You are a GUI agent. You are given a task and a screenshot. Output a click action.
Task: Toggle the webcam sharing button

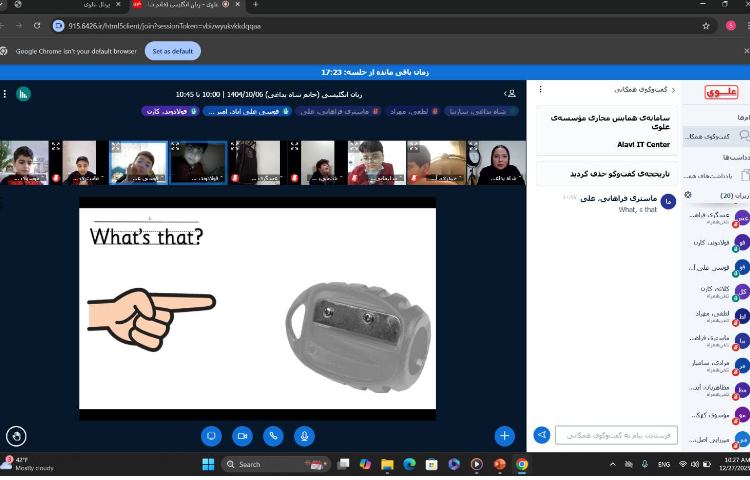coord(242,436)
